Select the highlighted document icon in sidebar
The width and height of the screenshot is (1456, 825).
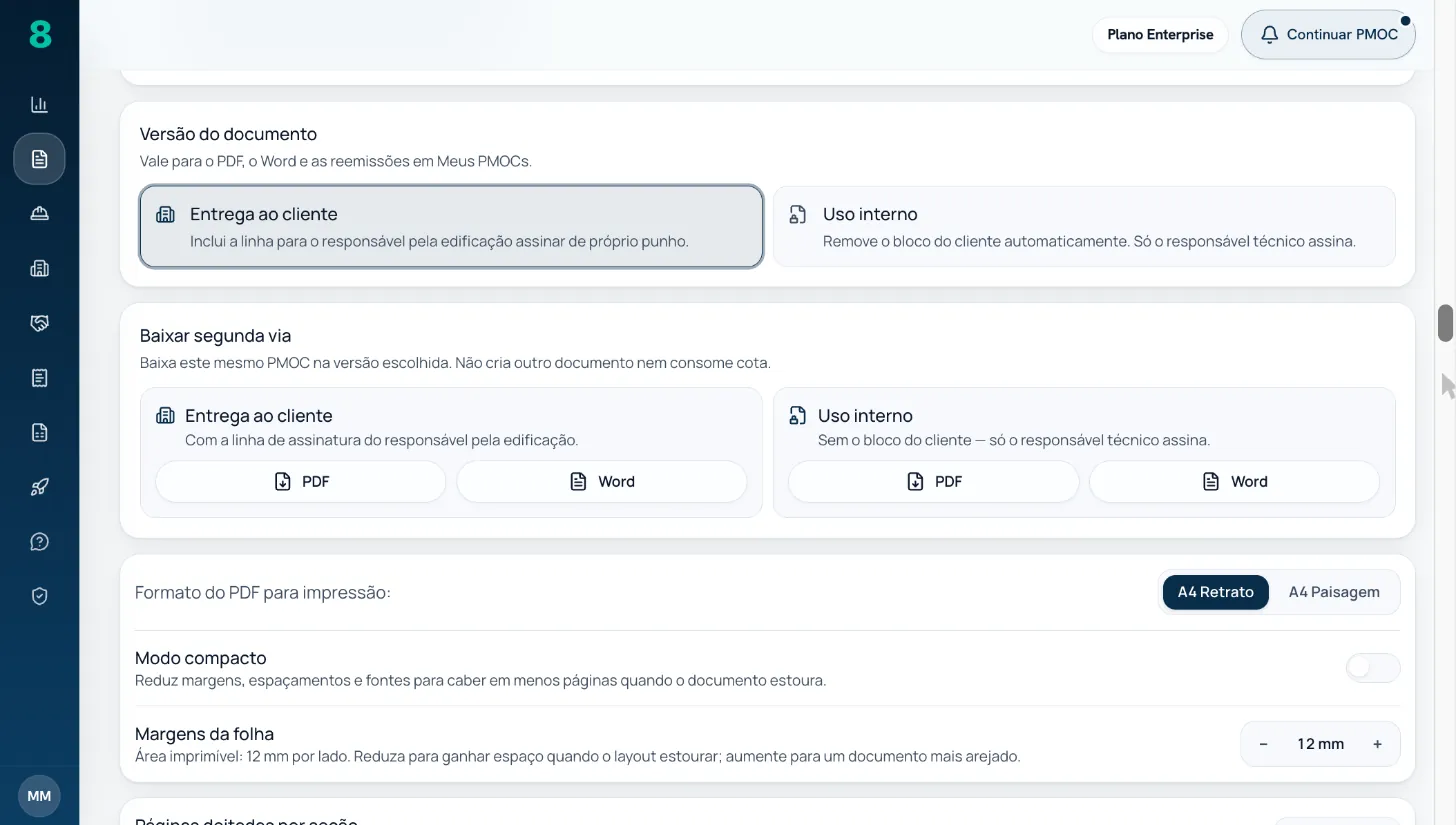(x=39, y=159)
